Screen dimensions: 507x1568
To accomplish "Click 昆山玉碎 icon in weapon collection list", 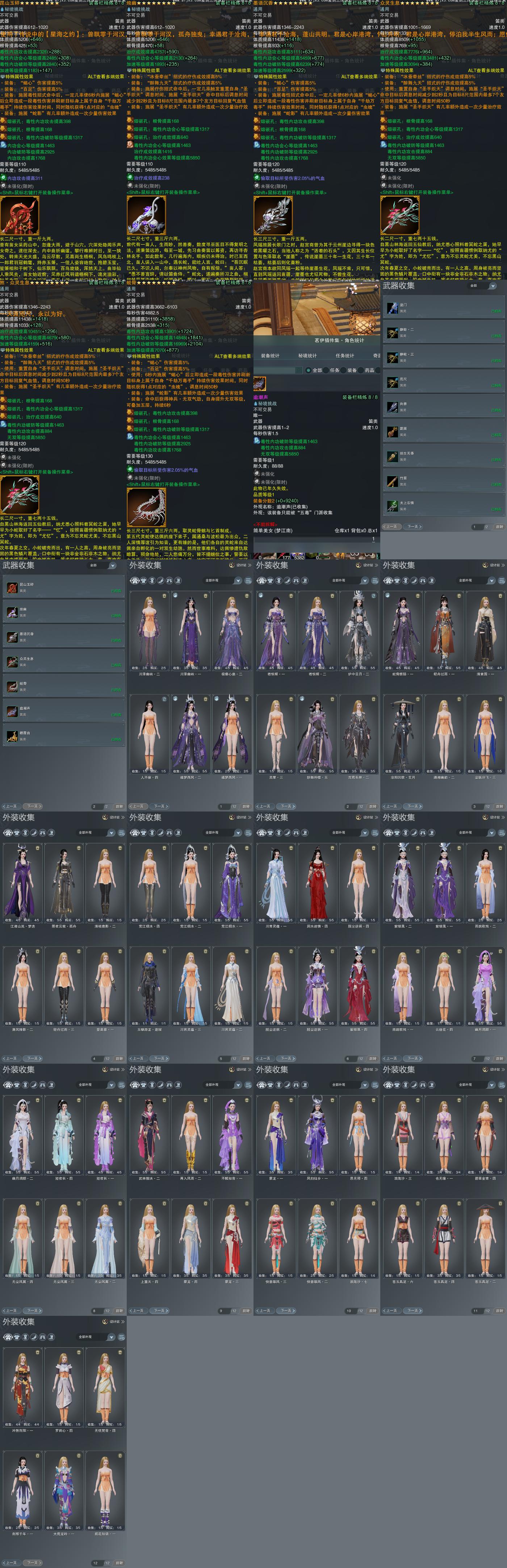I will [x=12, y=588].
